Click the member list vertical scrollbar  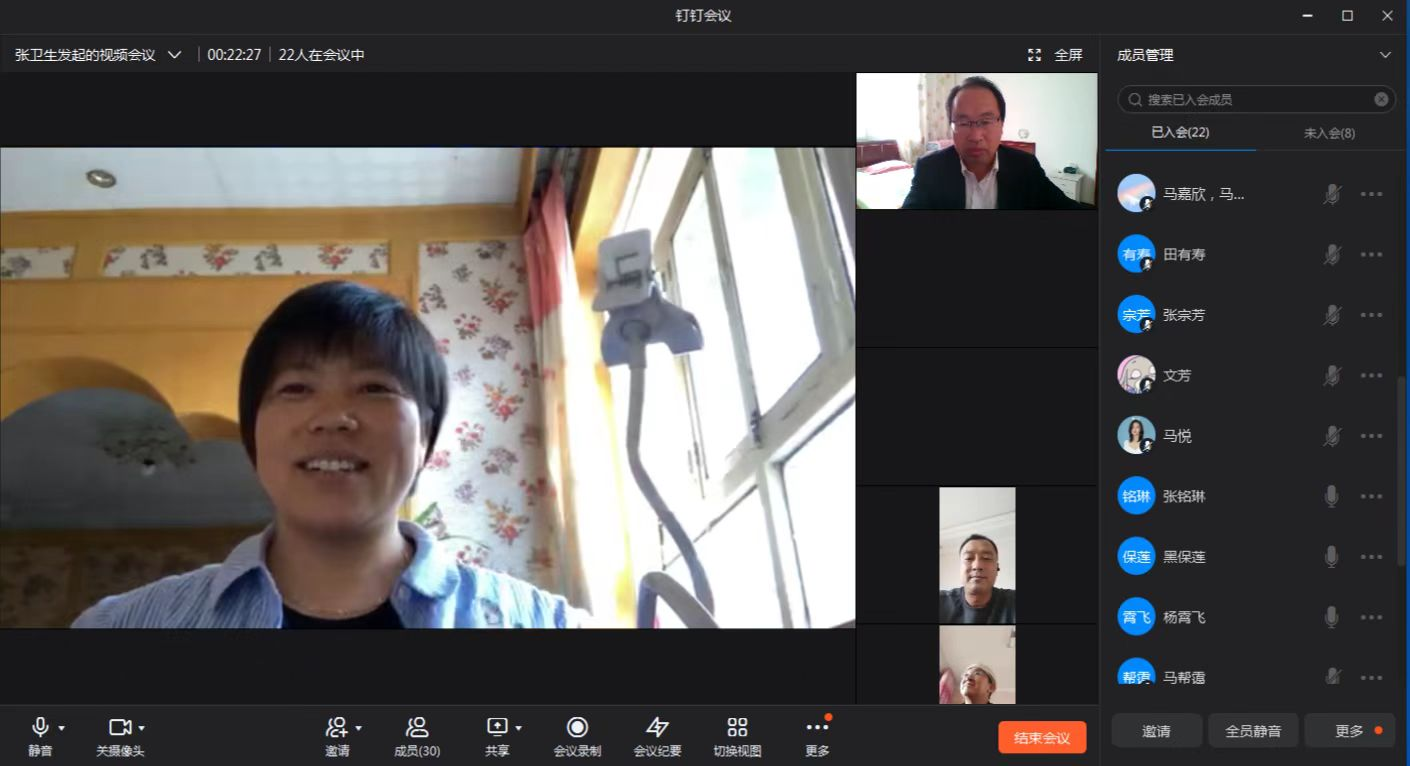pyautogui.click(x=1401, y=470)
